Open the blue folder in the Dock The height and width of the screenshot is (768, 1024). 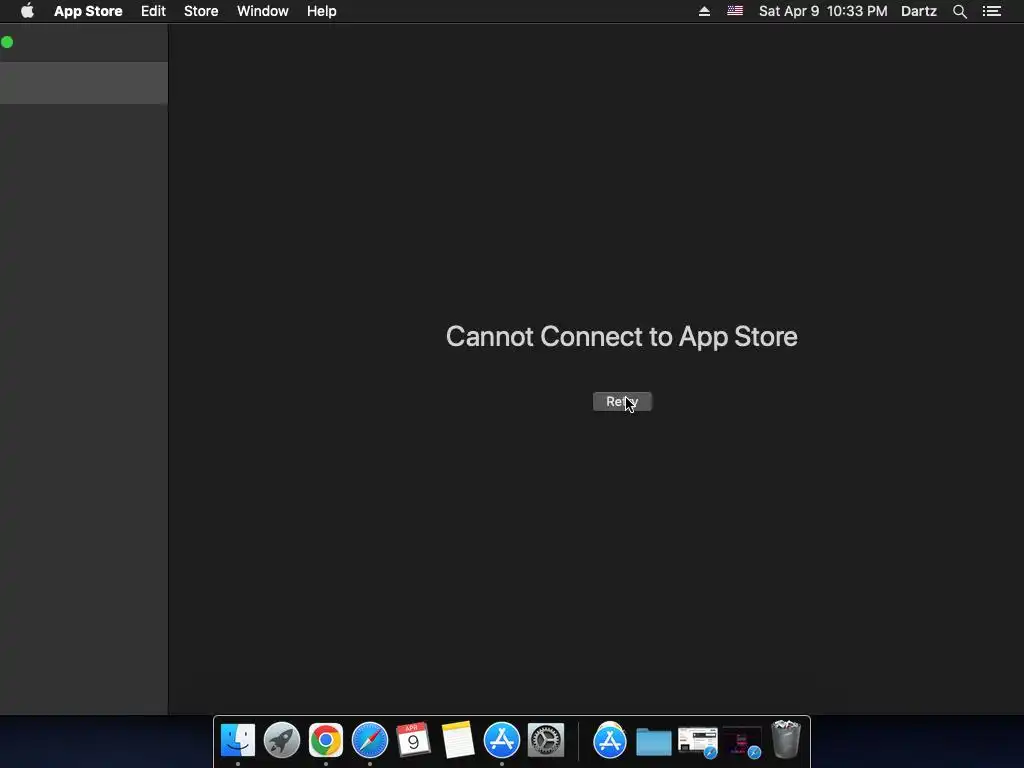(654, 741)
